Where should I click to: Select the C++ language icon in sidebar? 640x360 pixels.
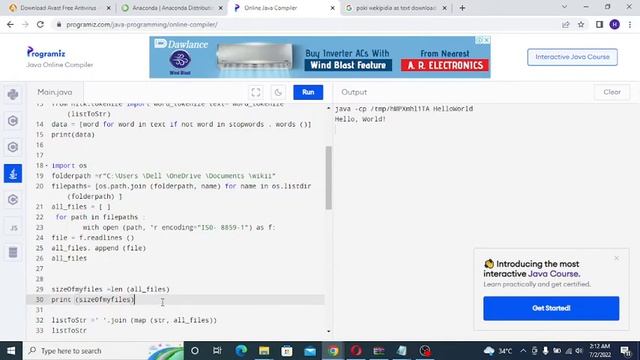(13, 147)
